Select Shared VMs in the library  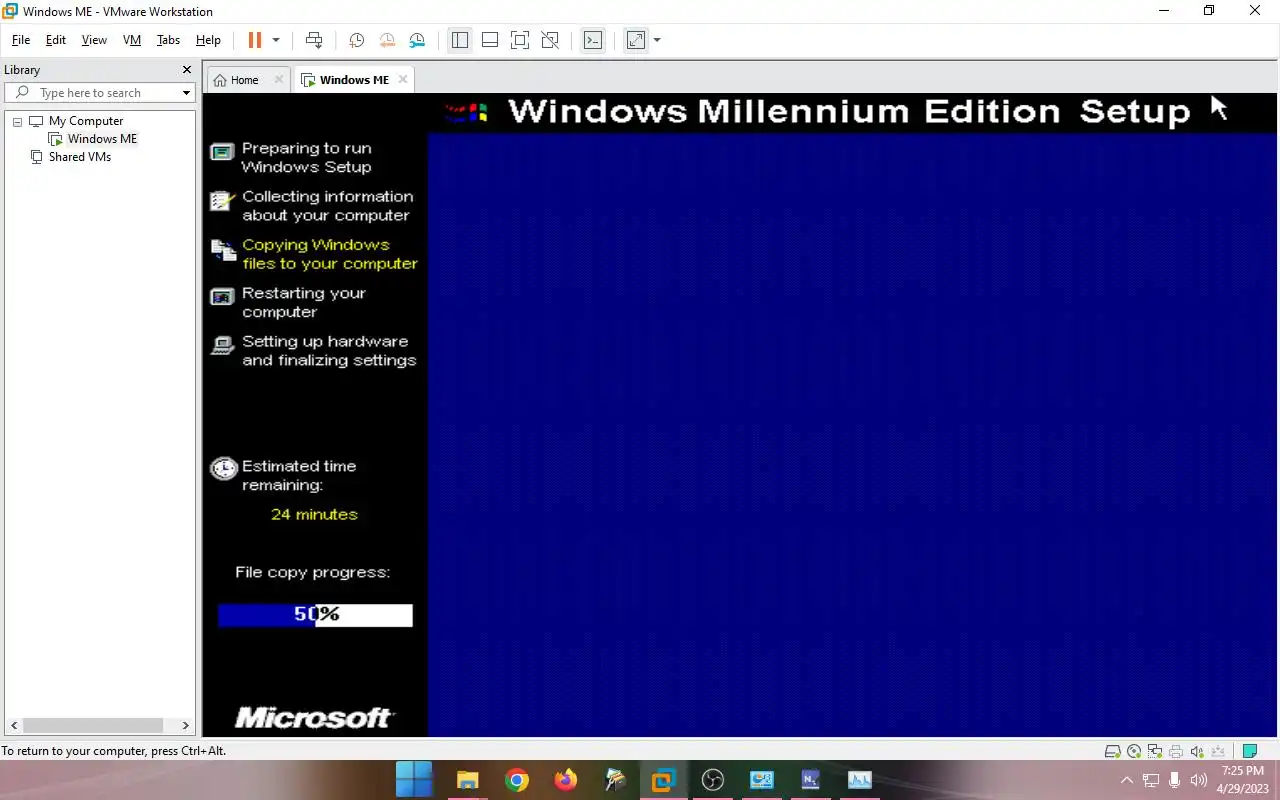(x=79, y=157)
